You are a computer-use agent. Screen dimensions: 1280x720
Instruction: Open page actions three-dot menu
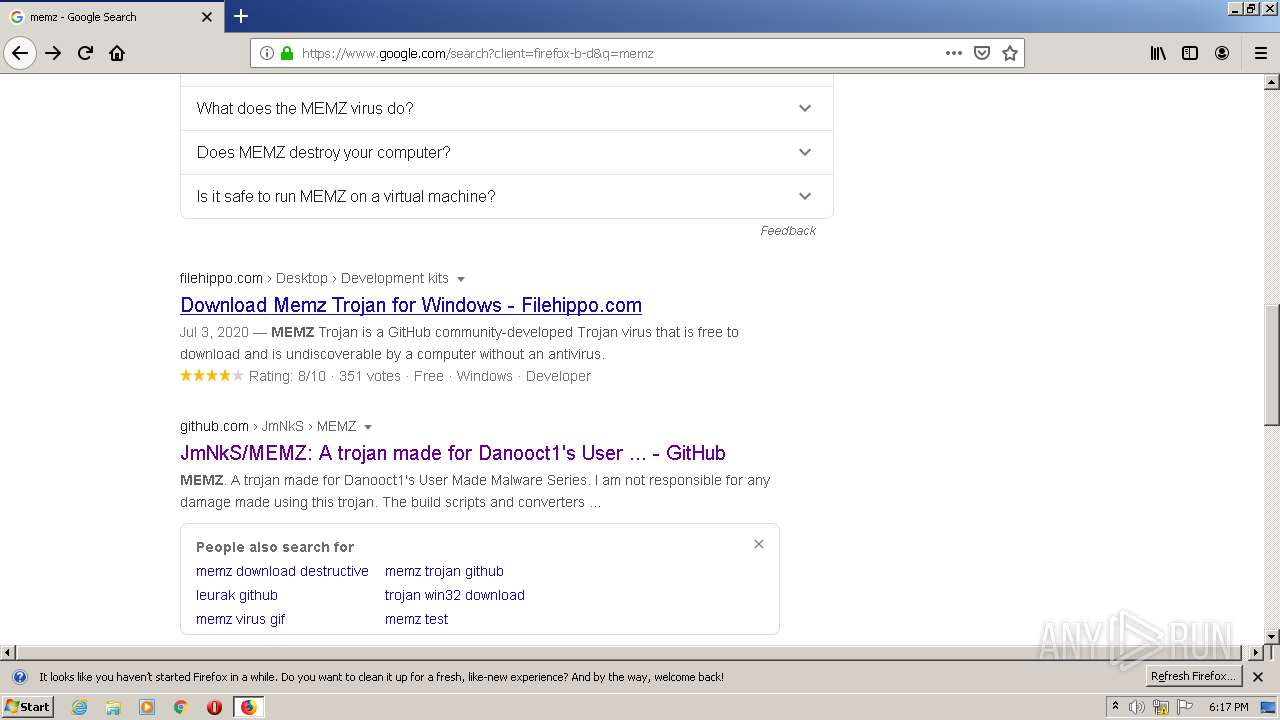(x=954, y=53)
